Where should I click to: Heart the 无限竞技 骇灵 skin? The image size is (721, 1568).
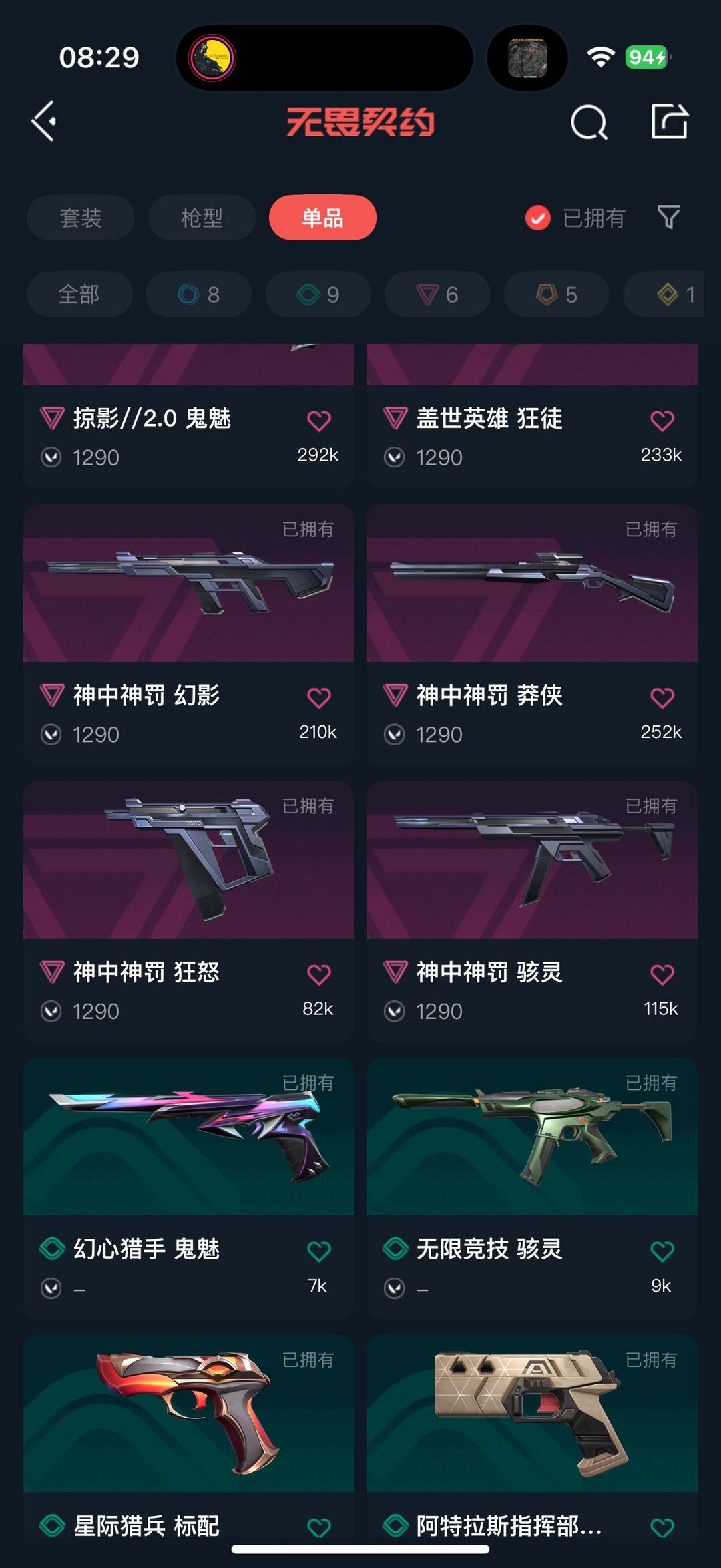pyautogui.click(x=662, y=1251)
